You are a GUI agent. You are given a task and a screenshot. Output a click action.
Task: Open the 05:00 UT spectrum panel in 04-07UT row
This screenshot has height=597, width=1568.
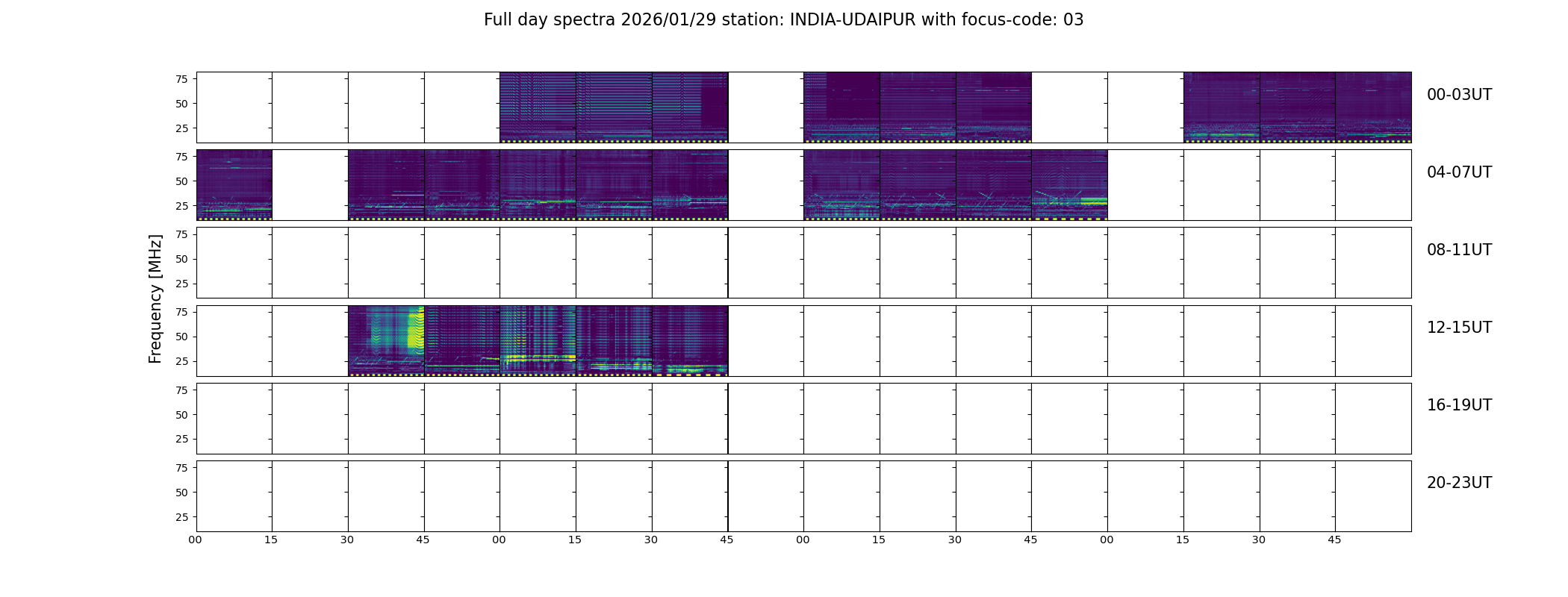tap(538, 185)
